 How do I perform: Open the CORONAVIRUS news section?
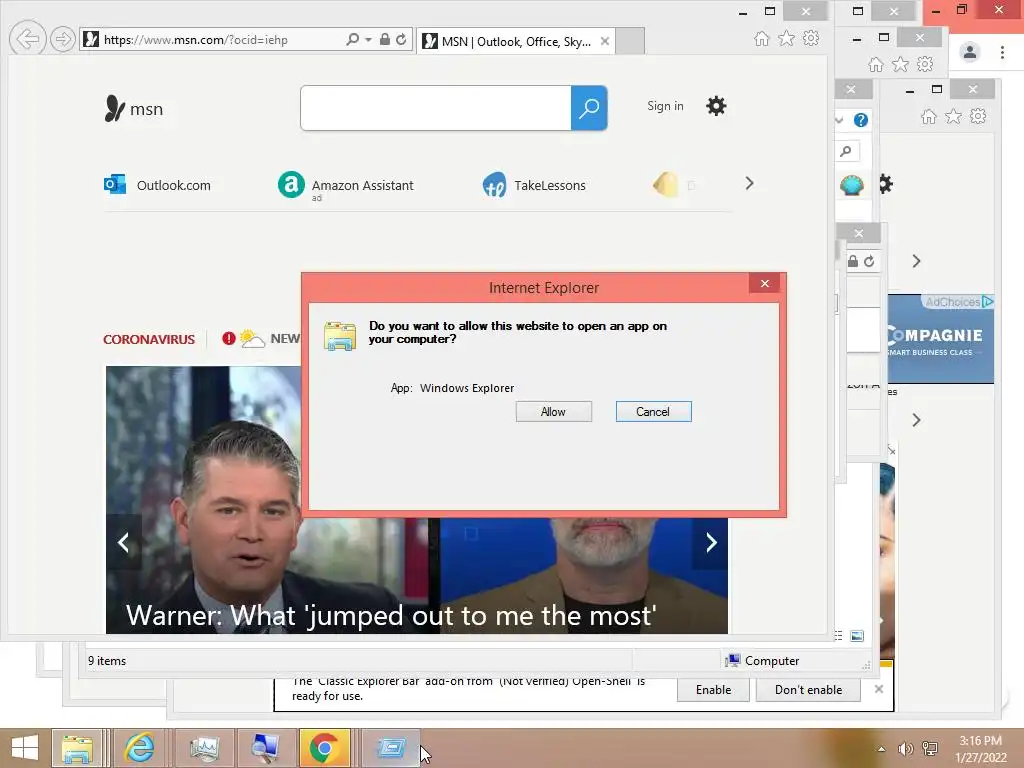[x=149, y=339]
